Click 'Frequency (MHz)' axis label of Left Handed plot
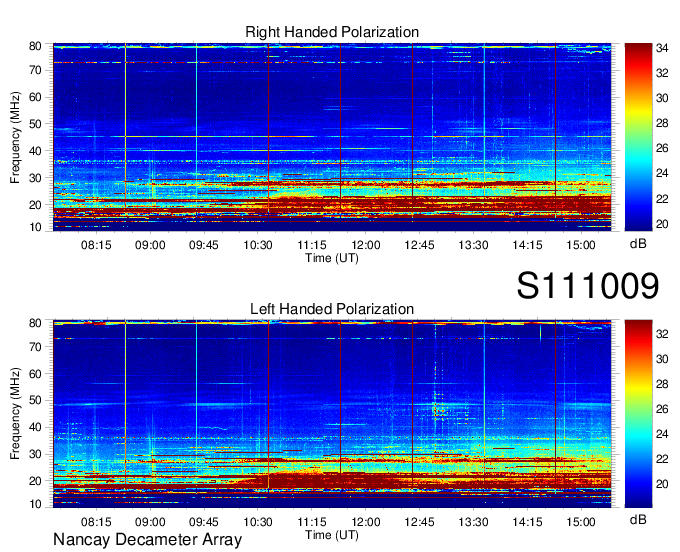 tap(15, 414)
